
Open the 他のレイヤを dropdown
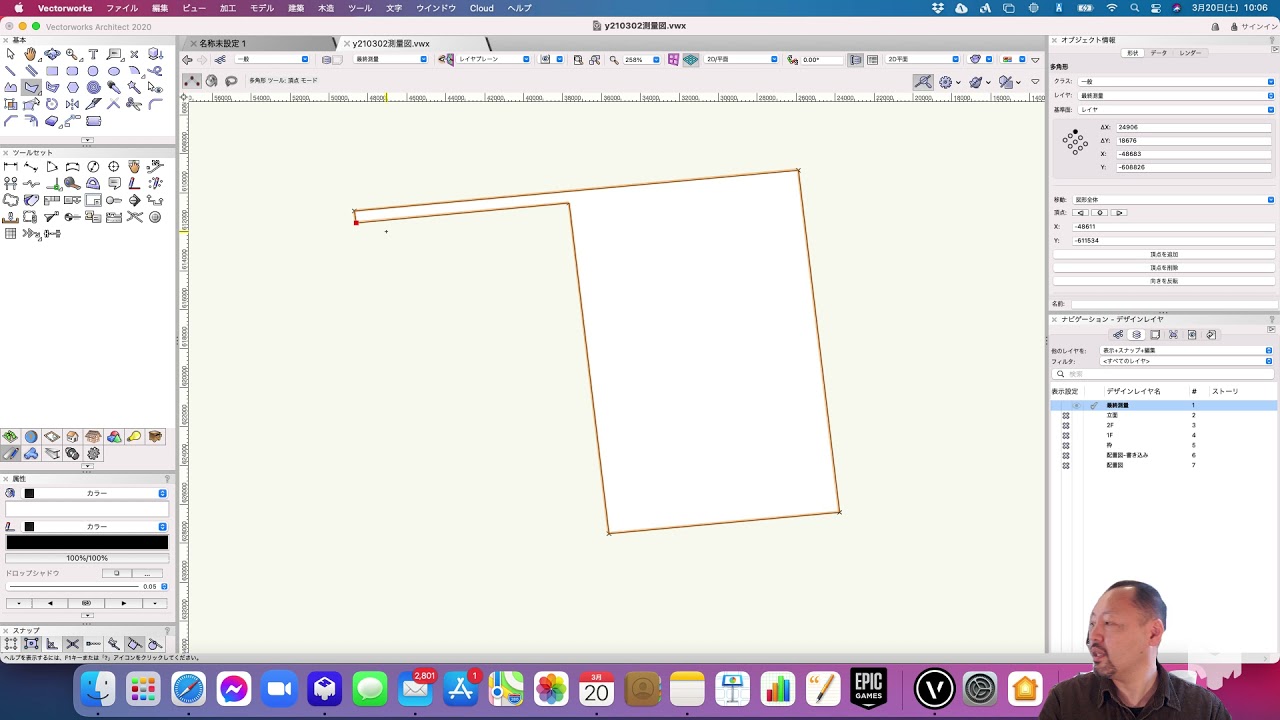click(1186, 350)
